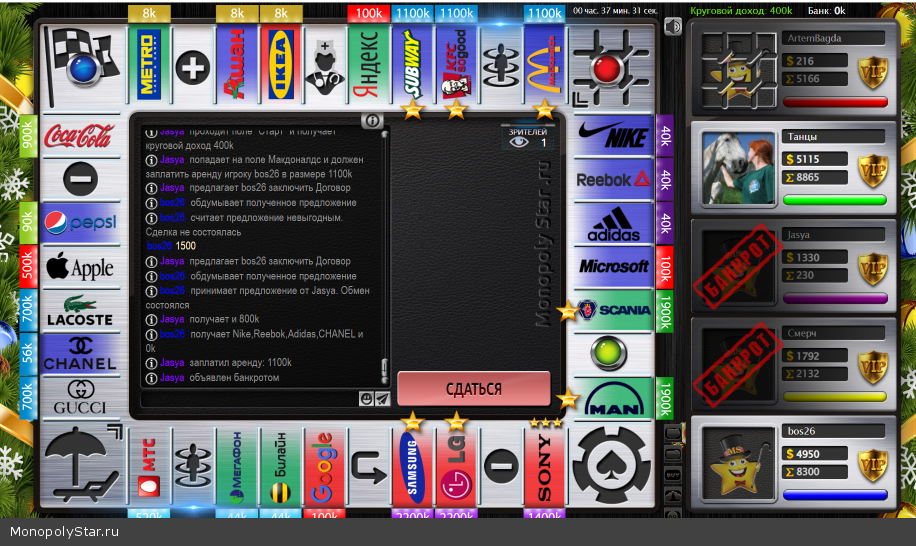916x546 pixels.
Task: Select the Мегафон property cell
Action: 237,466
